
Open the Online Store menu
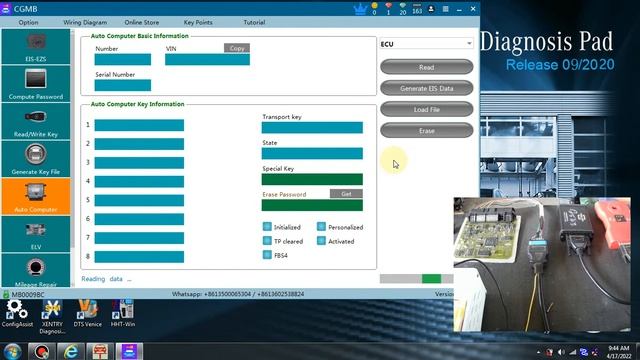[142, 22]
